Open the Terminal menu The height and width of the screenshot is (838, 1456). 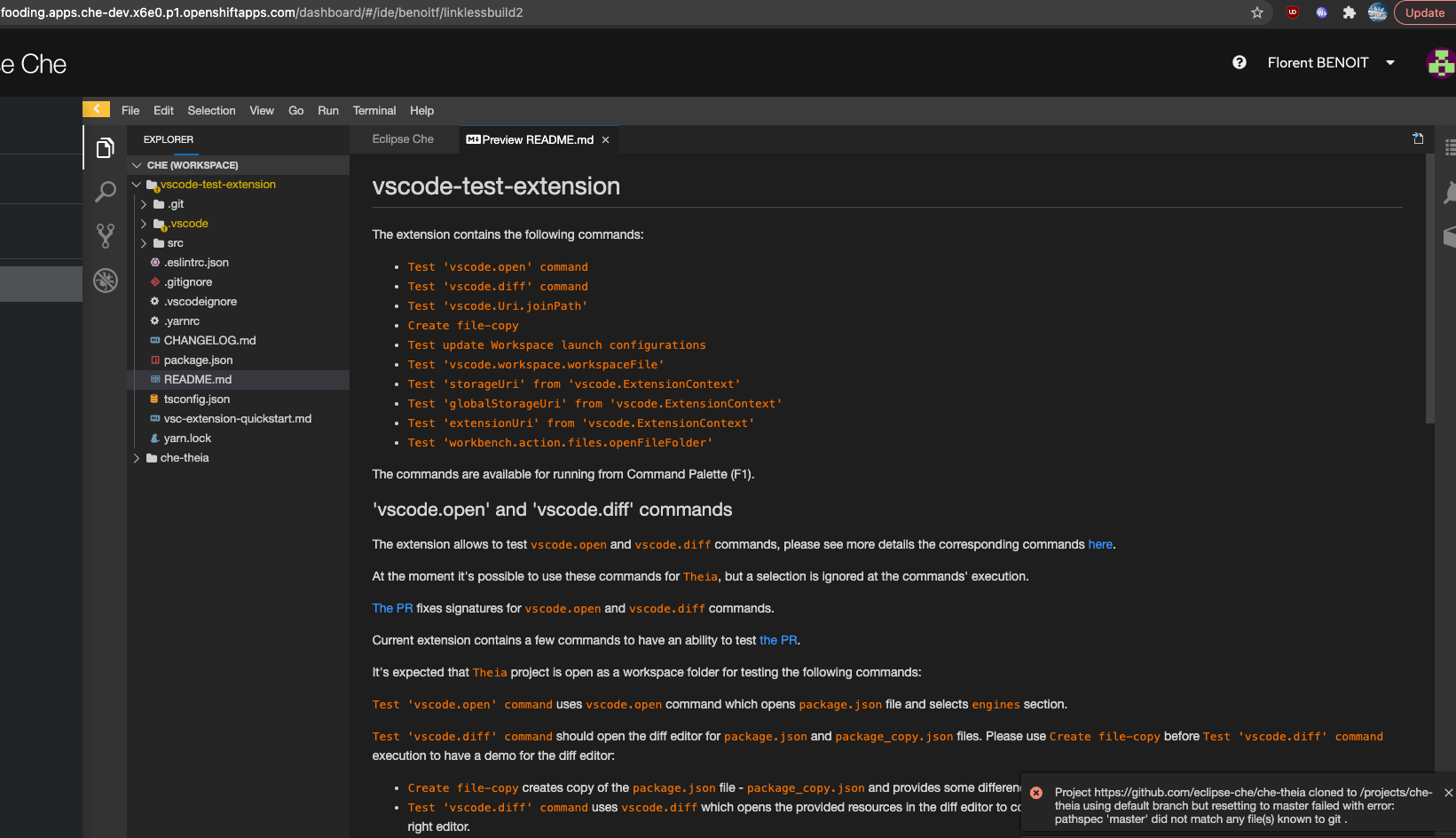pos(374,111)
